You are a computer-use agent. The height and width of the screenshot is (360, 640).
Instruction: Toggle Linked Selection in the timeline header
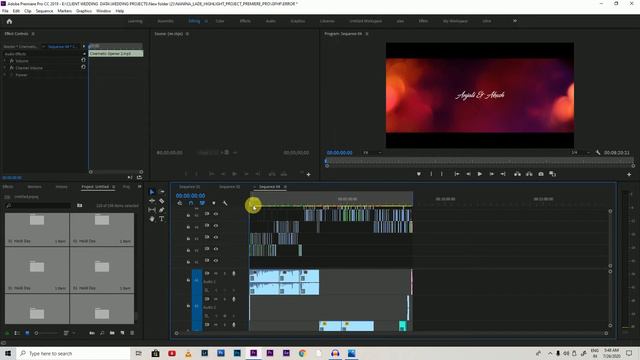click(x=202, y=203)
